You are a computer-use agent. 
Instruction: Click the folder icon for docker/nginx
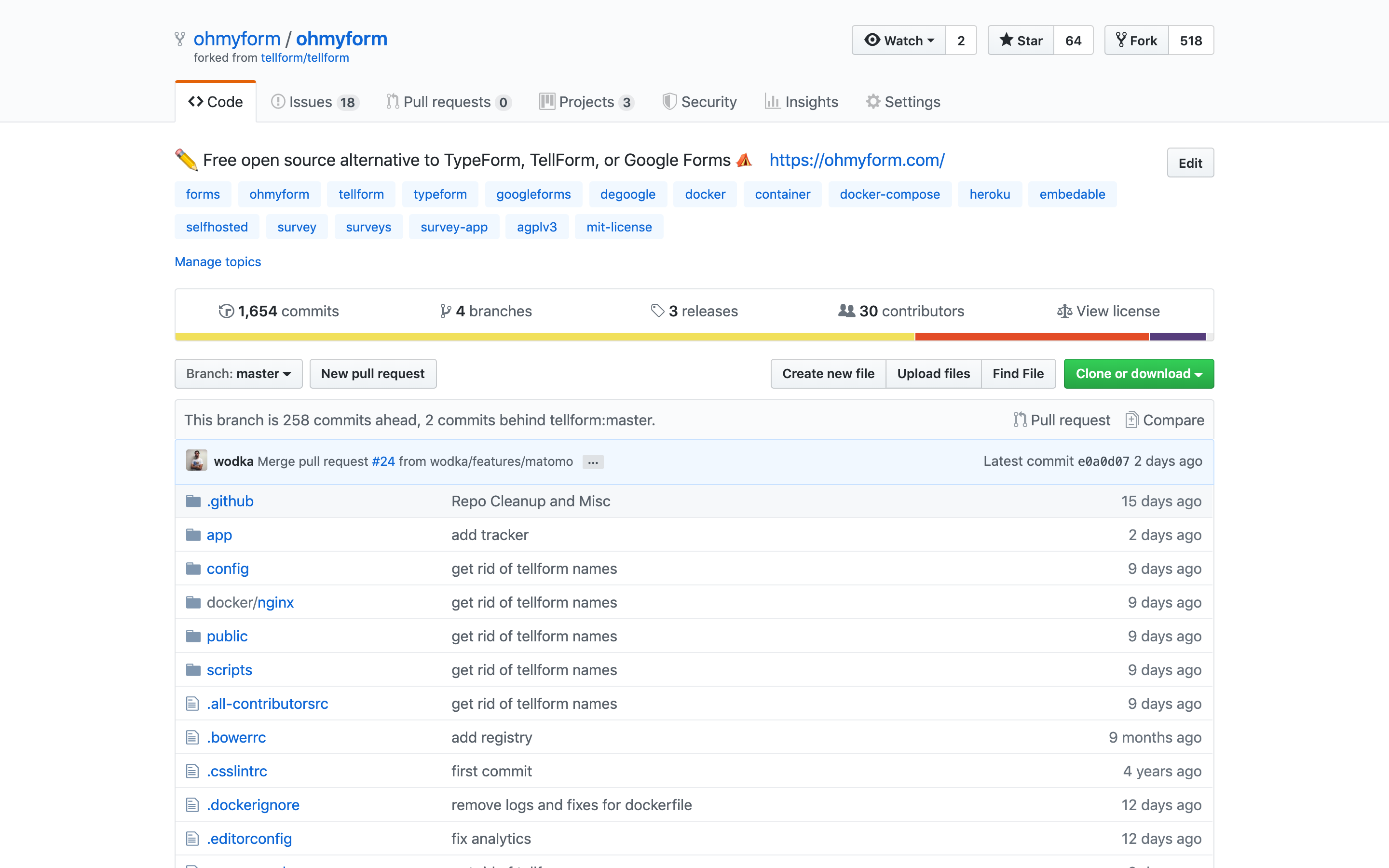point(193,602)
